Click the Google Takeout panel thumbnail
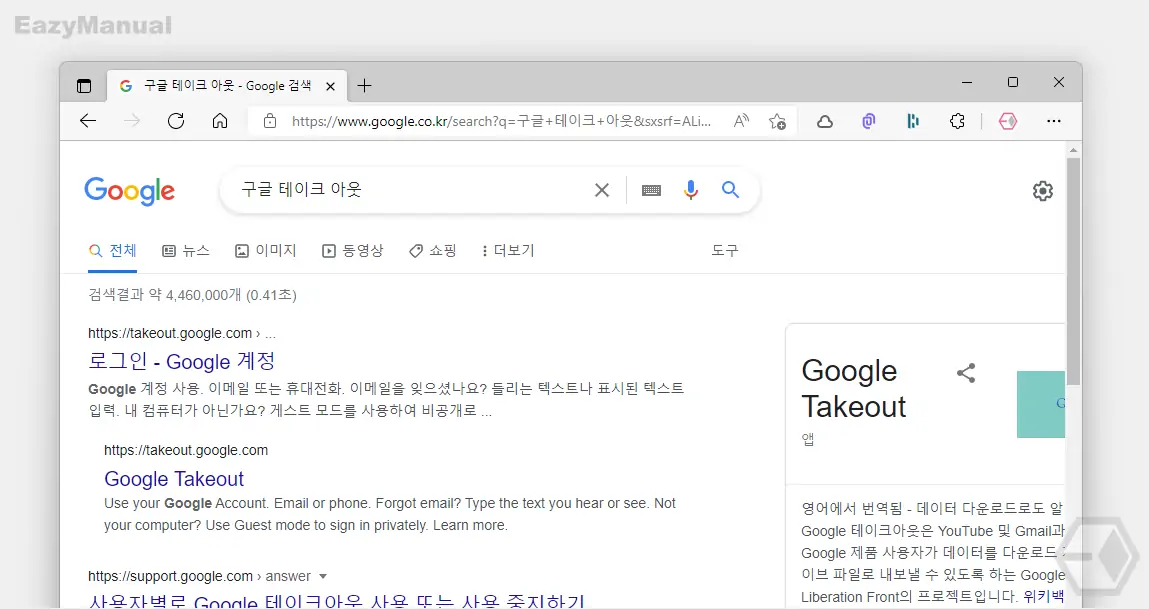The height and width of the screenshot is (609, 1149). point(1041,405)
